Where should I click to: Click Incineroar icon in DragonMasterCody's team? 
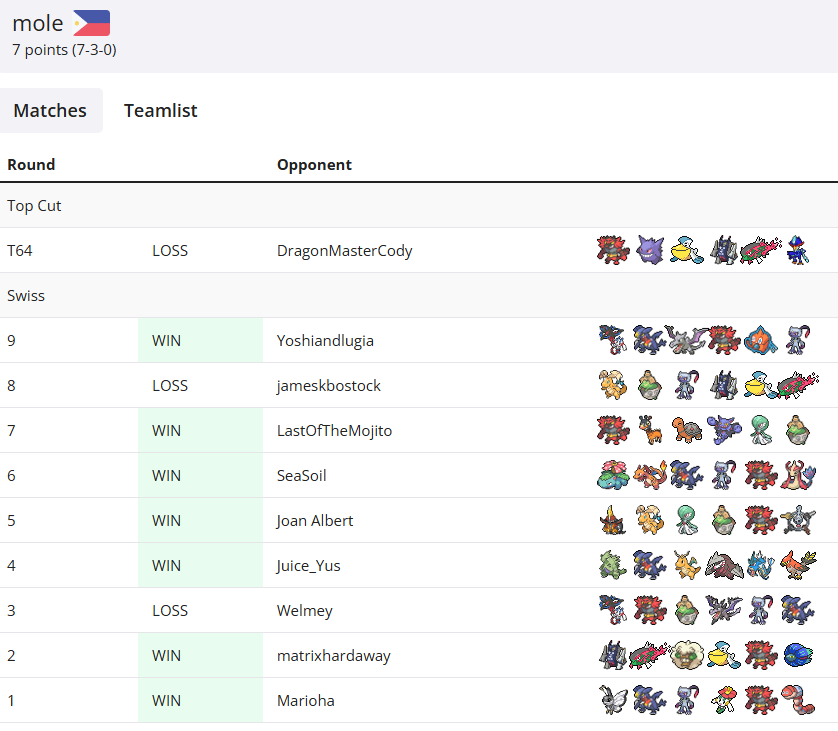point(613,250)
